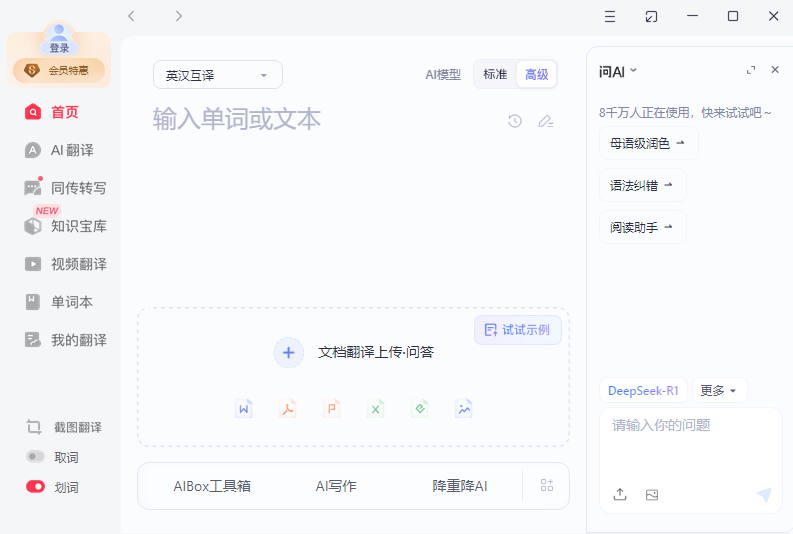Click the more tools grid icon
Viewport: 793px width, 534px height.
tap(547, 485)
